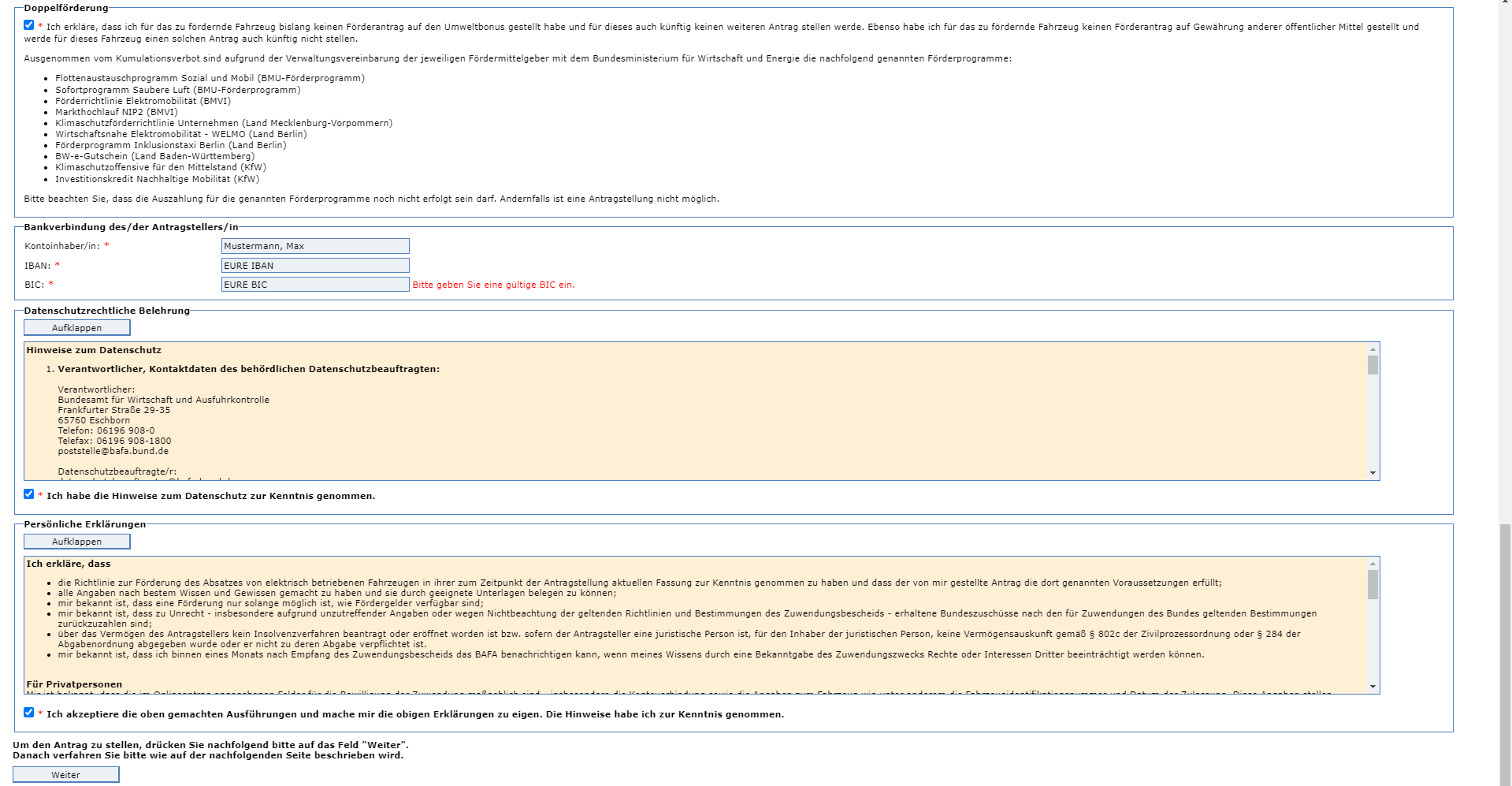Click the 'BIC:' field label
Viewport: 1512px width, 786px height.
35,285
